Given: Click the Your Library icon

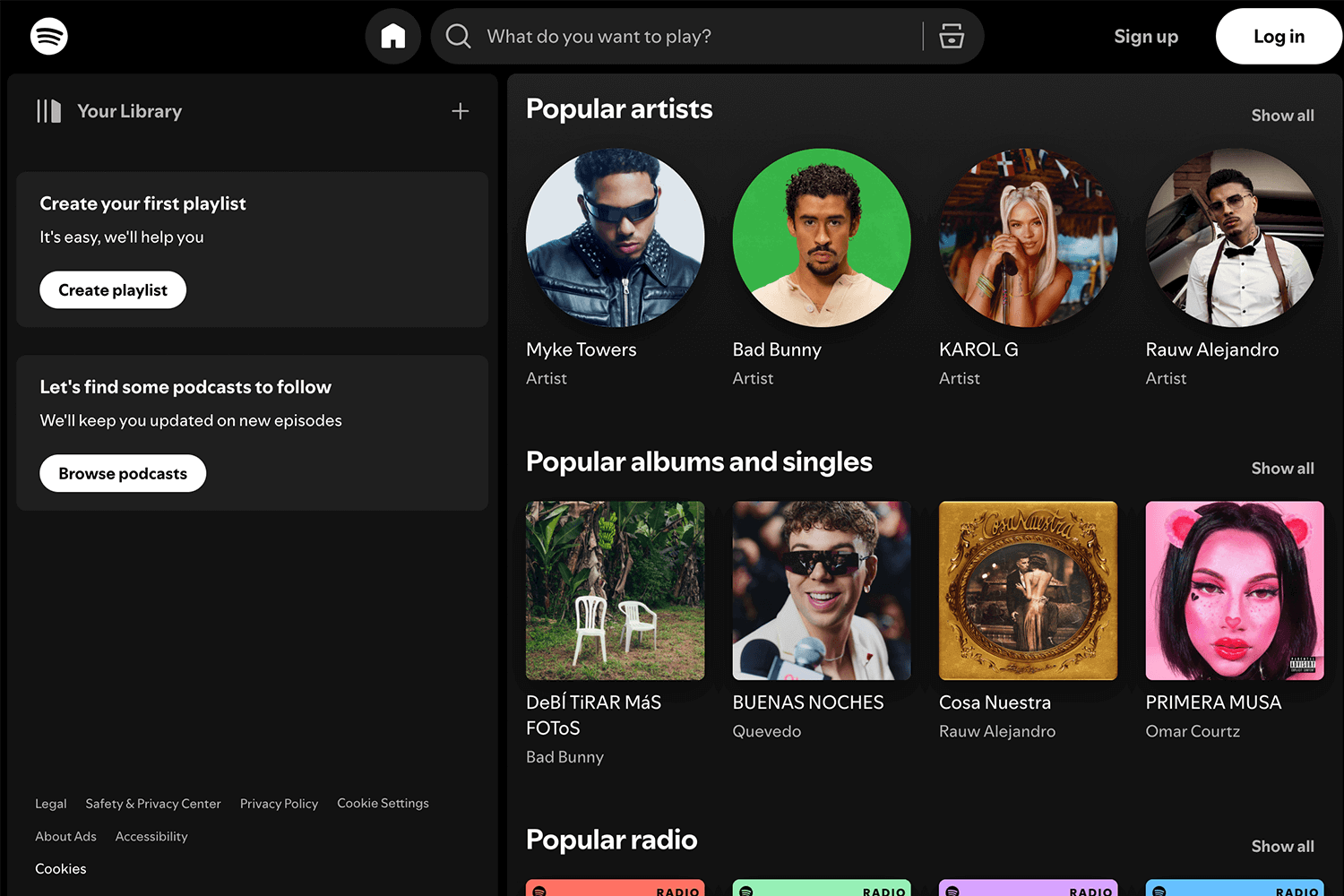Looking at the screenshot, I should click(48, 111).
